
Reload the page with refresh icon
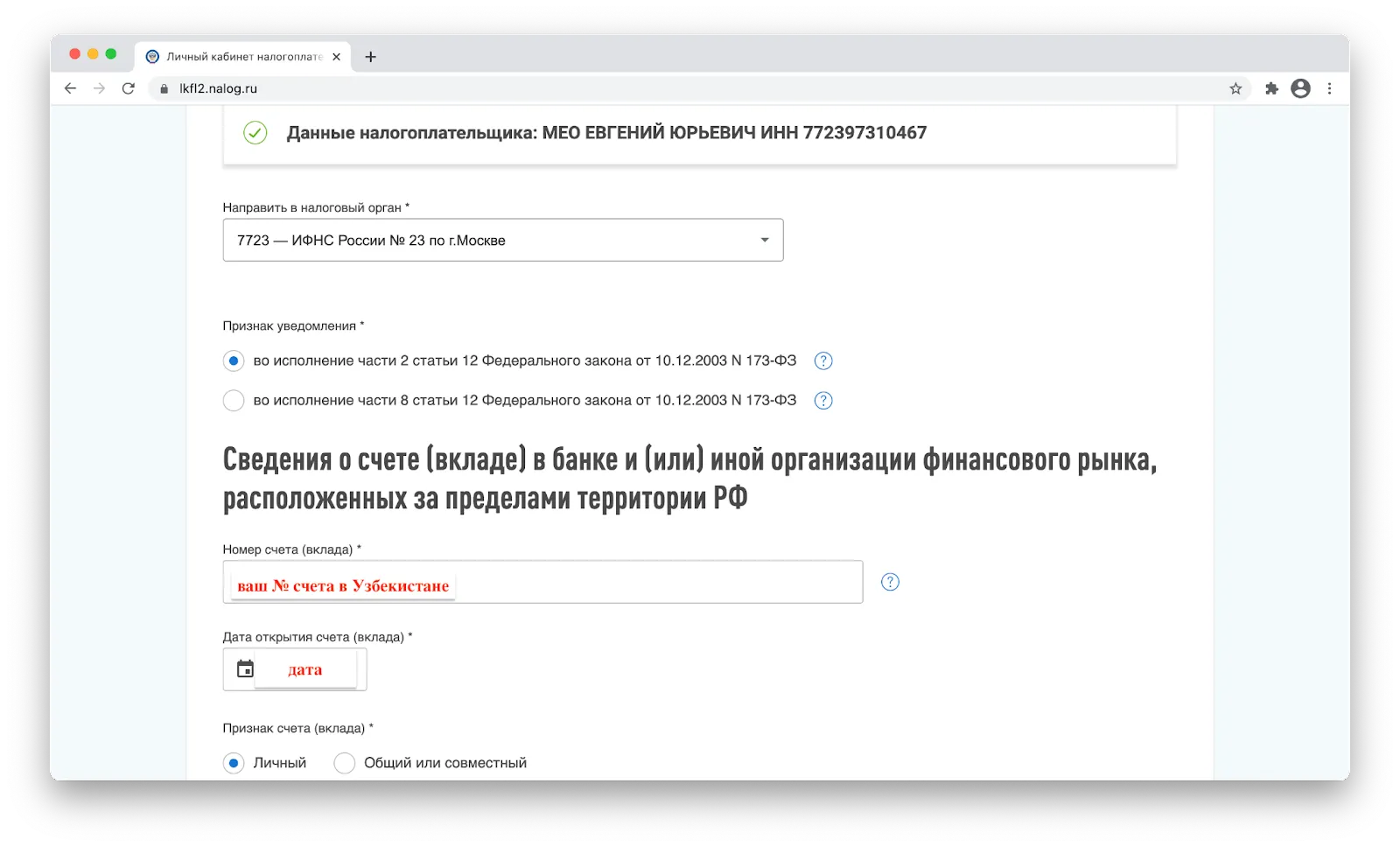(x=129, y=88)
